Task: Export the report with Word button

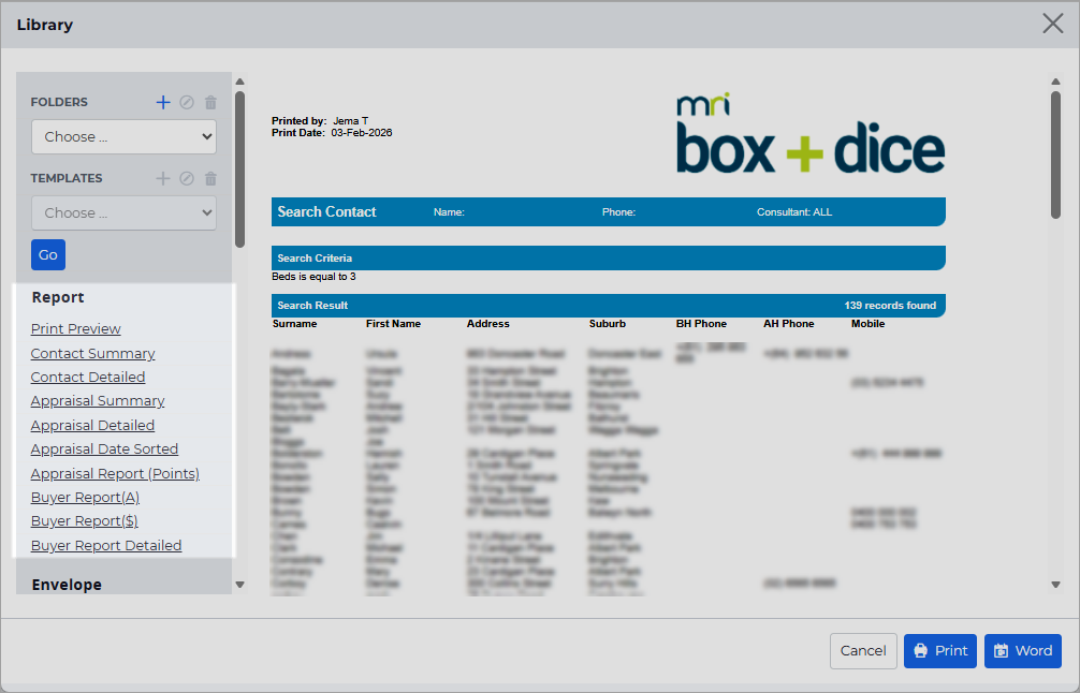Action: [x=1023, y=651]
